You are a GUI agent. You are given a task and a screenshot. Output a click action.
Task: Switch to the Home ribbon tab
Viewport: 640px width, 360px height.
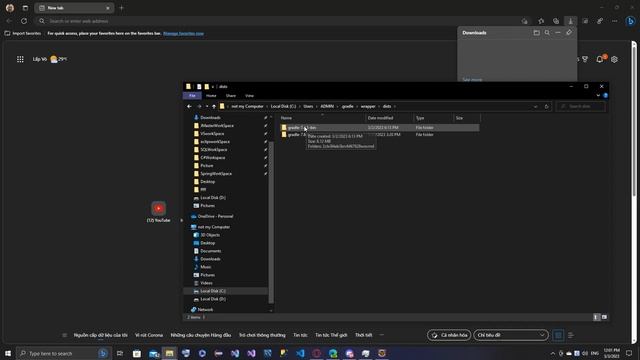211,96
